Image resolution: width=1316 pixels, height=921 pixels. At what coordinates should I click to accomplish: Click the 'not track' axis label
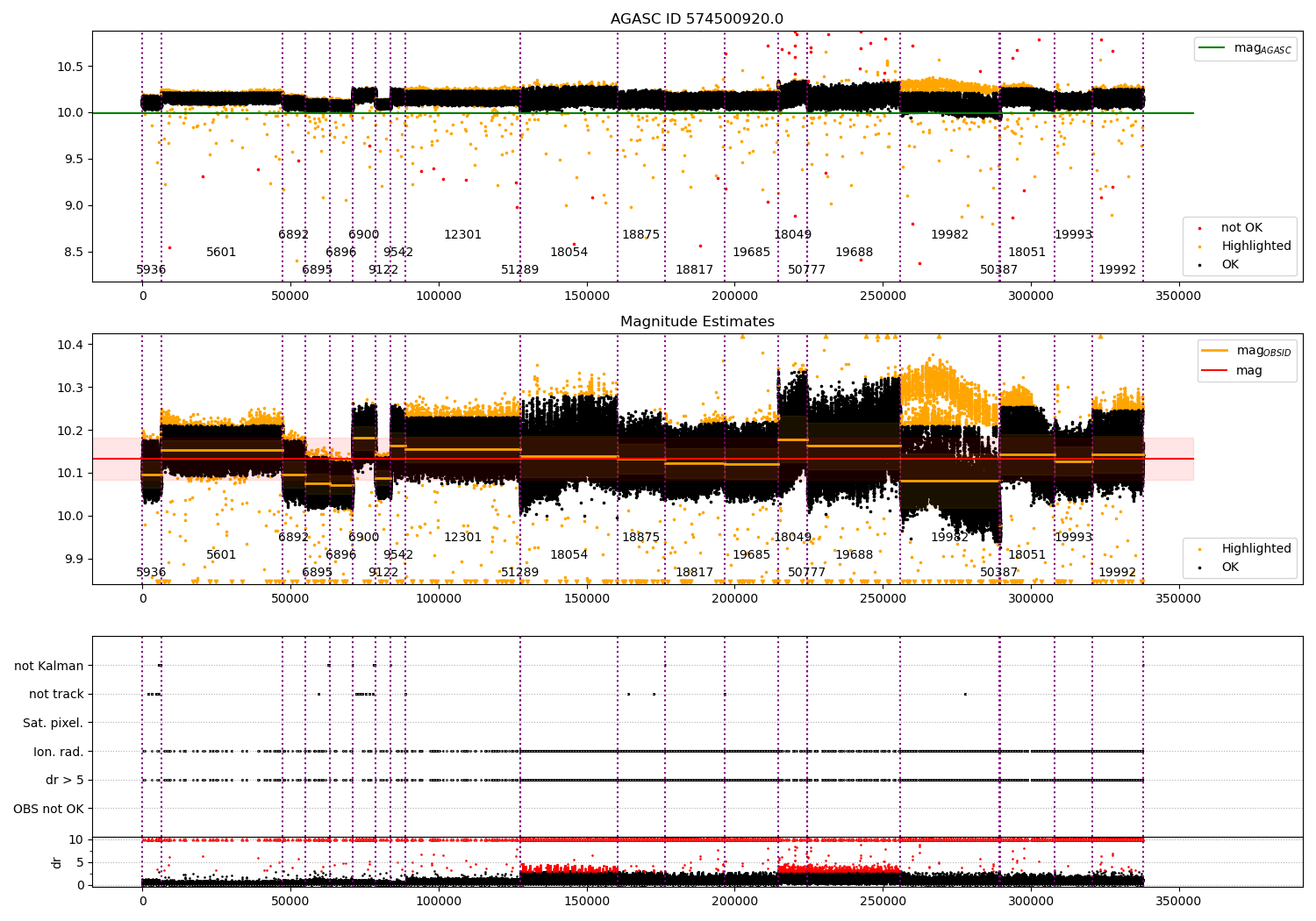pyautogui.click(x=56, y=694)
